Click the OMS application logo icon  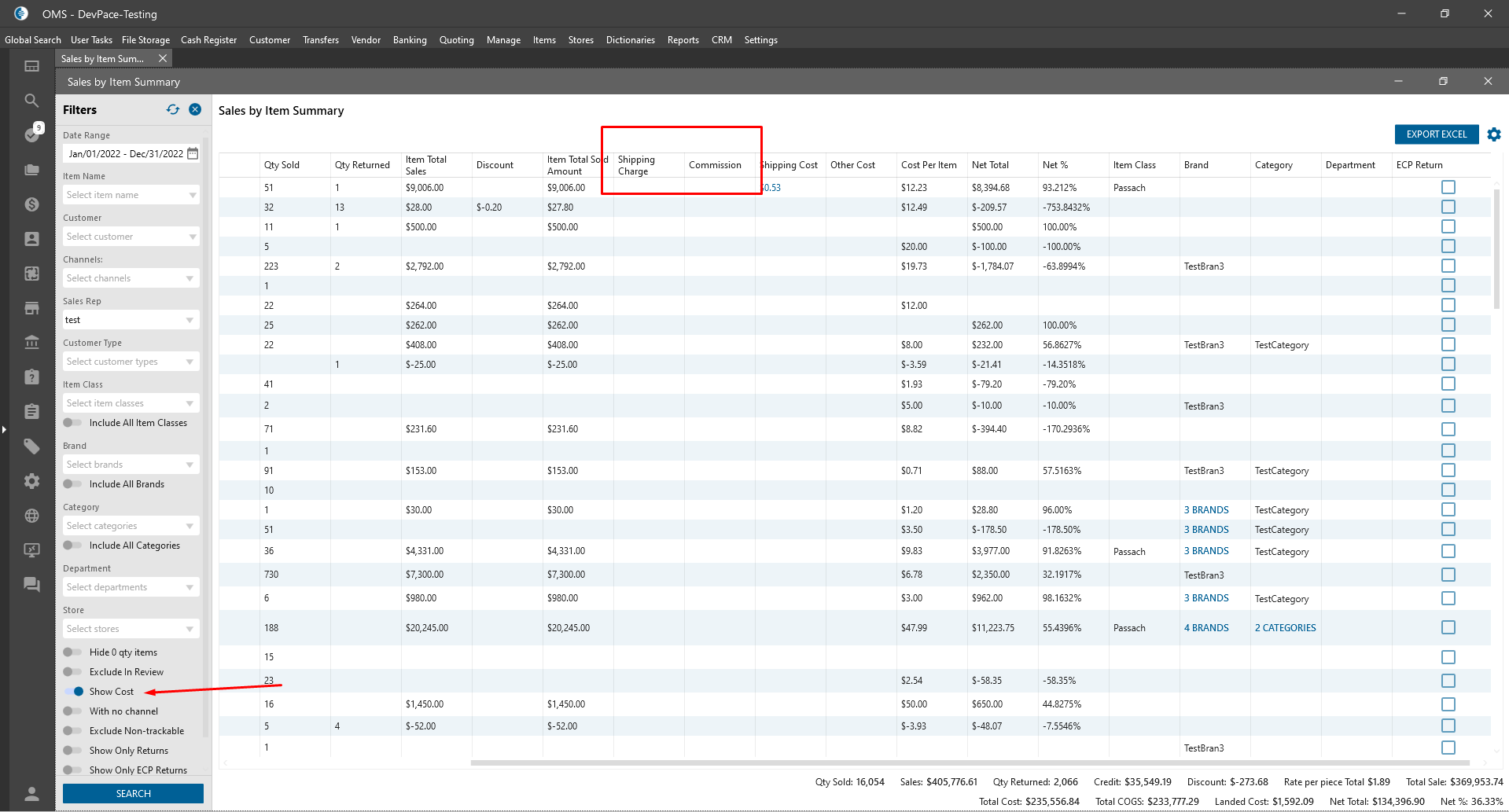[21, 13]
